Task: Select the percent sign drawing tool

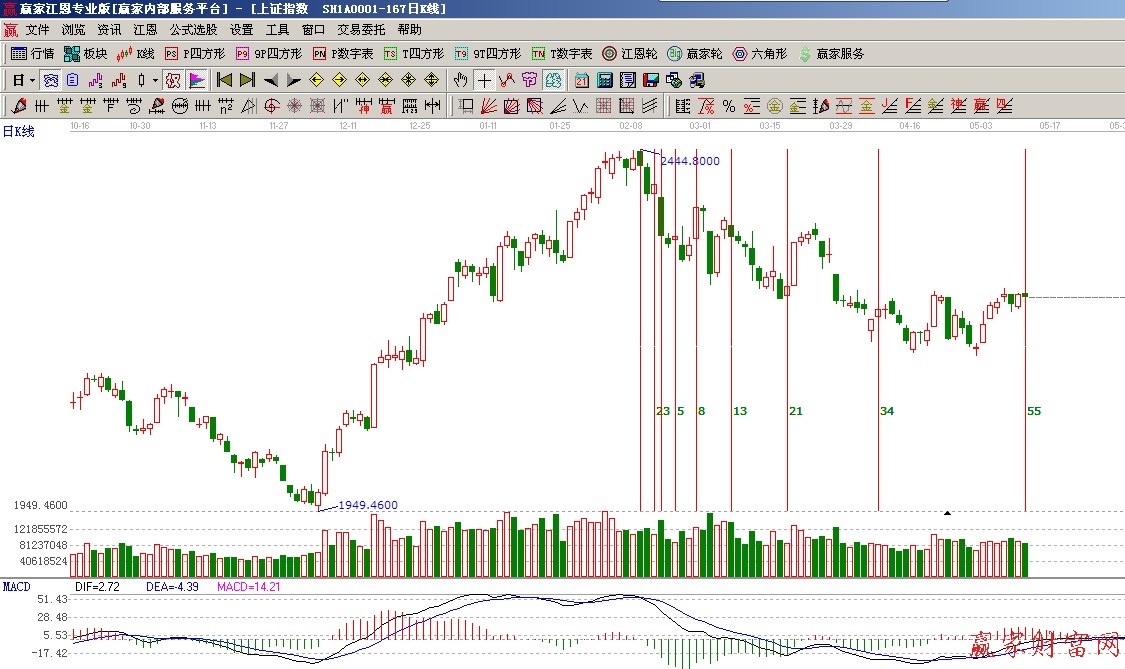Action: pyautogui.click(x=729, y=106)
